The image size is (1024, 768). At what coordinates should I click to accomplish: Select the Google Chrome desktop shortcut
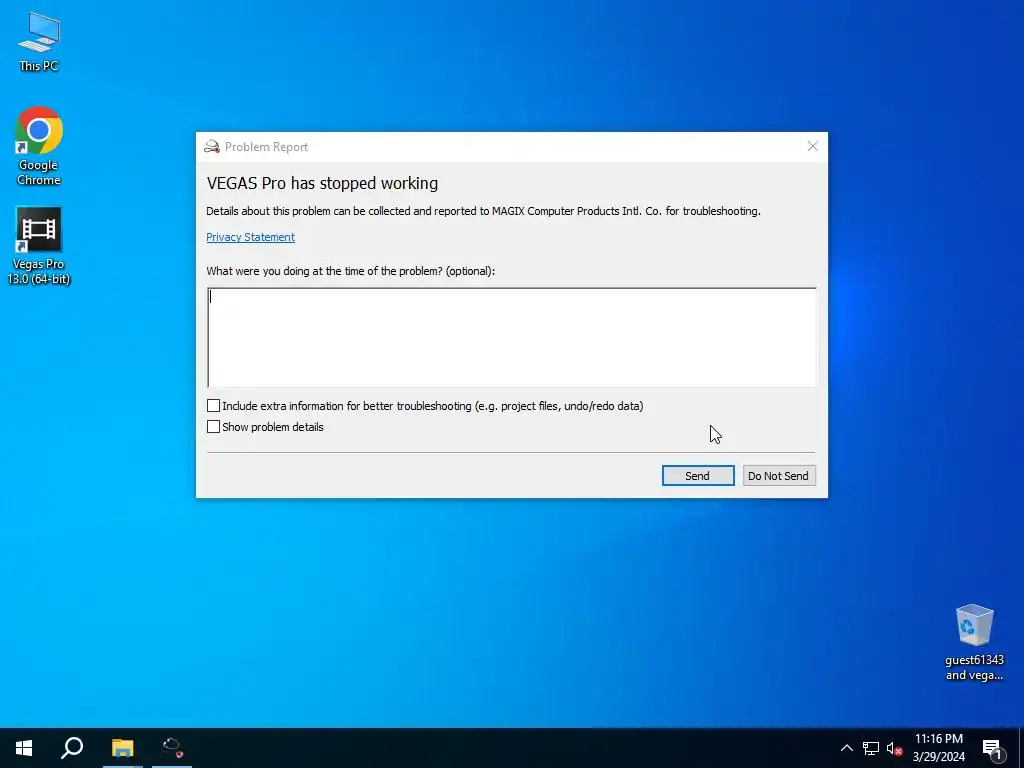(x=39, y=146)
